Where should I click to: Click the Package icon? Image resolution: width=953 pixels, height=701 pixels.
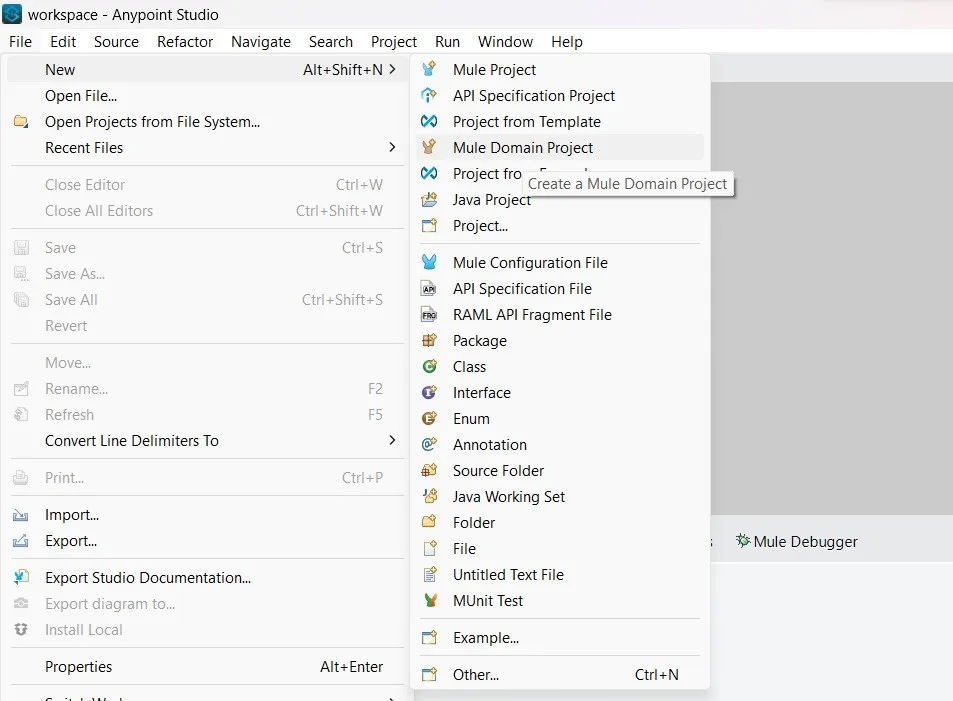[429, 340]
